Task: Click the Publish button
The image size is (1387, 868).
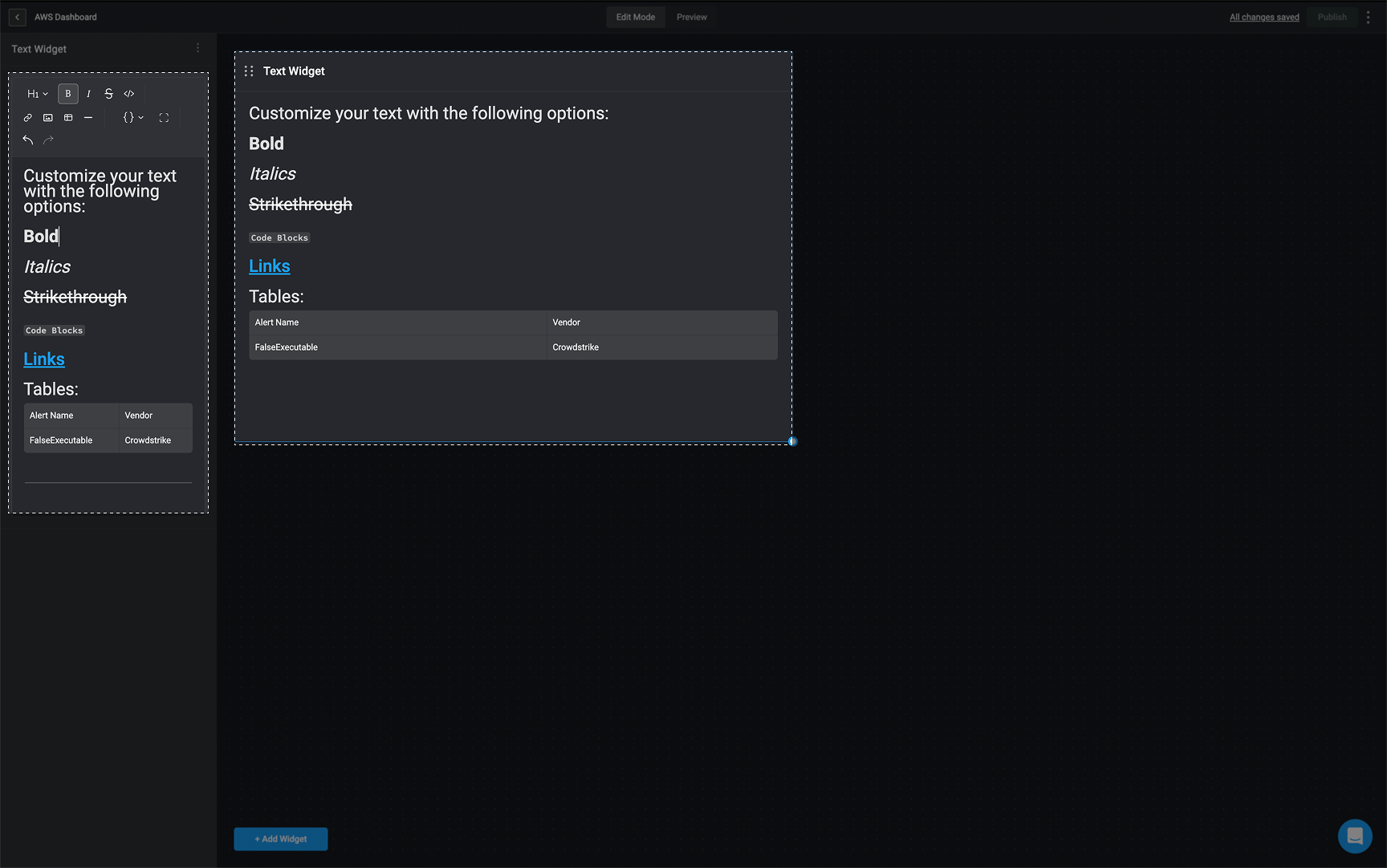Action: pos(1332,17)
